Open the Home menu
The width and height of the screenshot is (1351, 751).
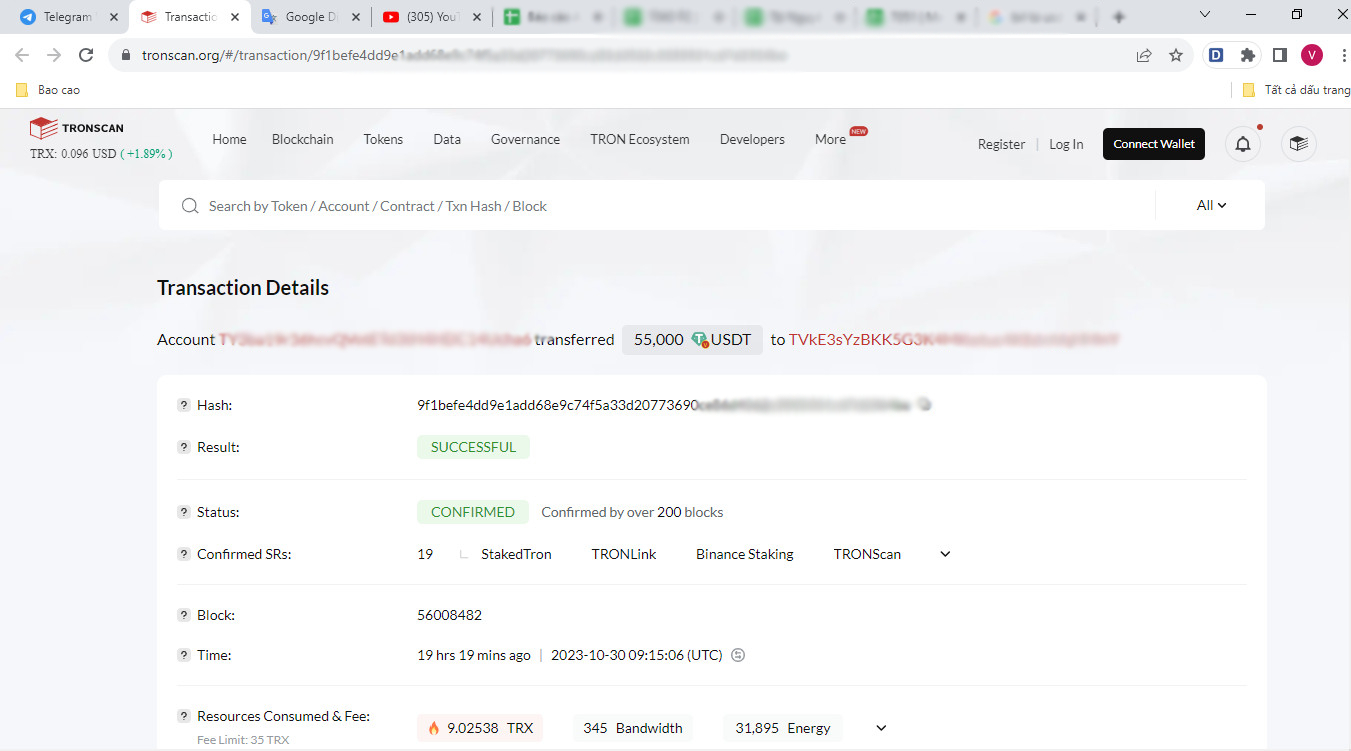tap(229, 139)
